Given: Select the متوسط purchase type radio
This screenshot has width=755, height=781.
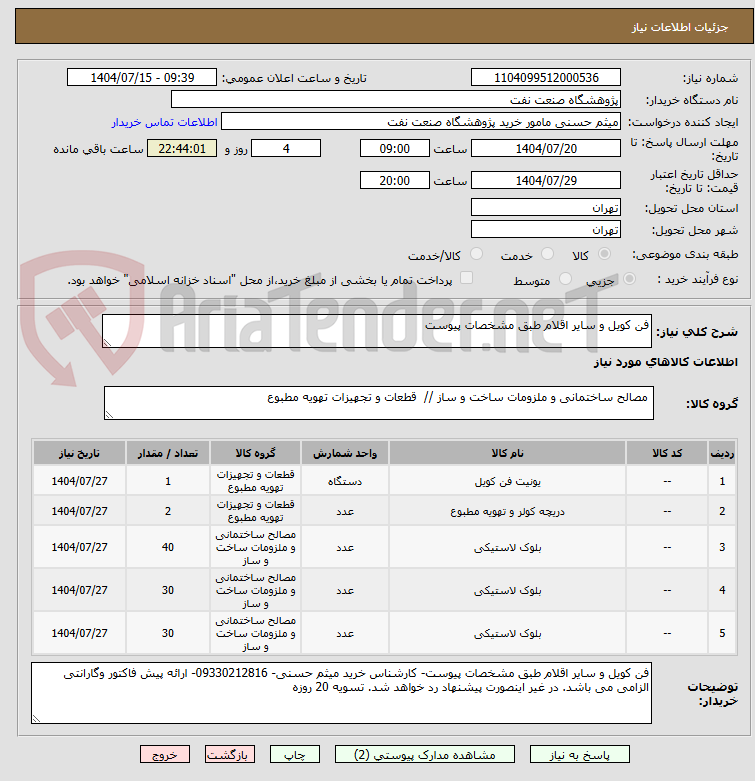Looking at the screenshot, I should [565, 278].
